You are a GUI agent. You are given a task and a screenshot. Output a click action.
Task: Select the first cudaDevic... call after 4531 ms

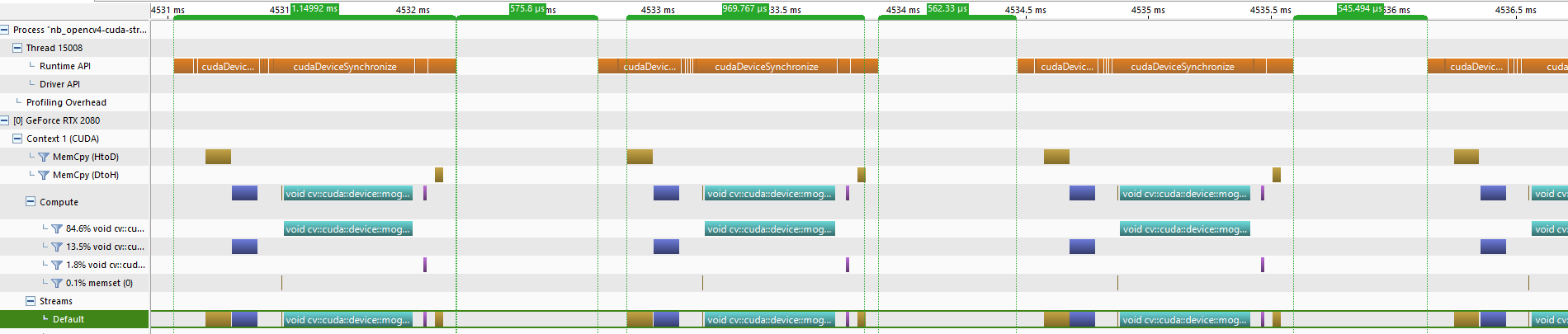click(x=228, y=67)
